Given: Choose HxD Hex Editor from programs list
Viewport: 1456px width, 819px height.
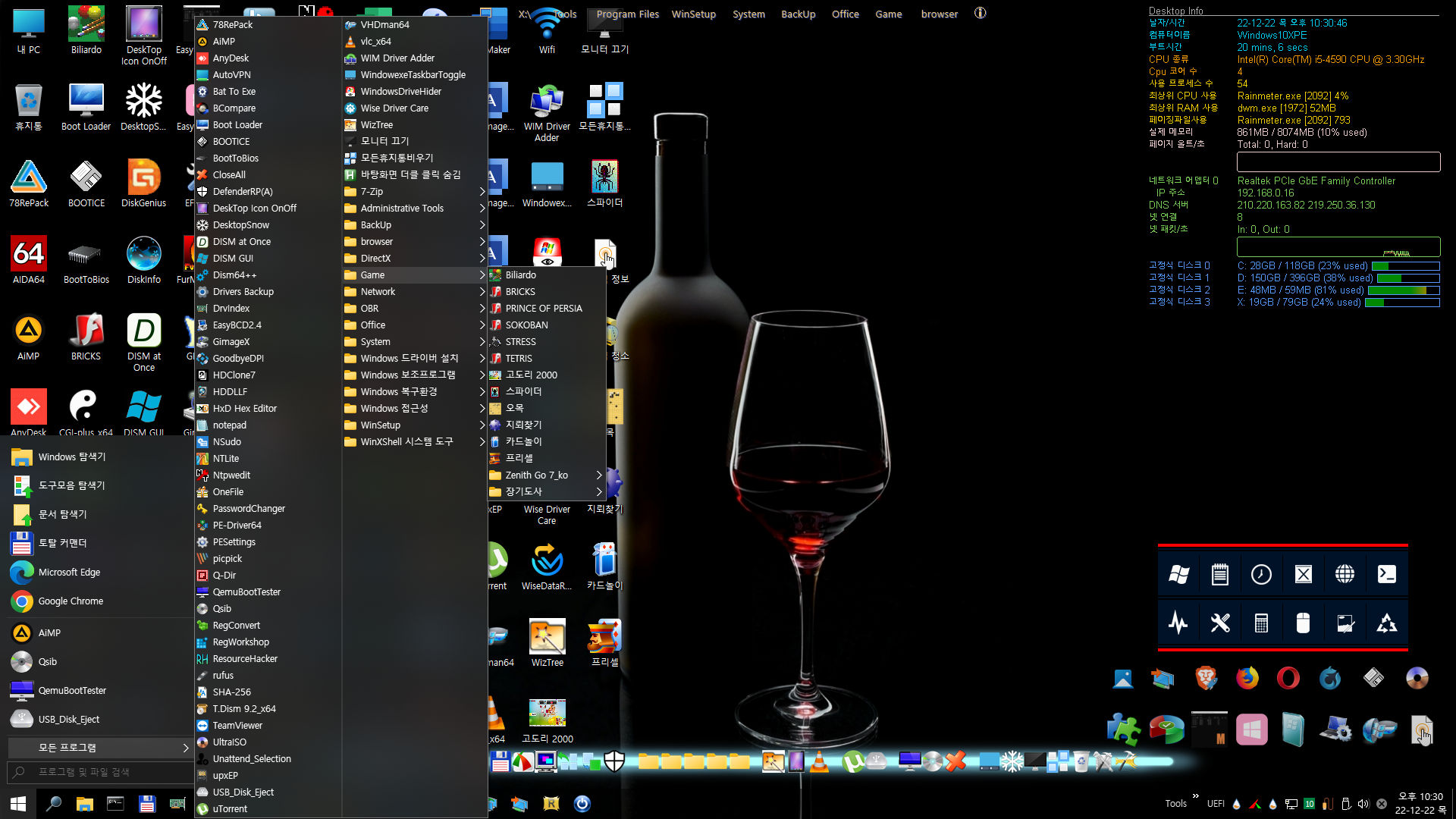Looking at the screenshot, I should click(268, 409).
